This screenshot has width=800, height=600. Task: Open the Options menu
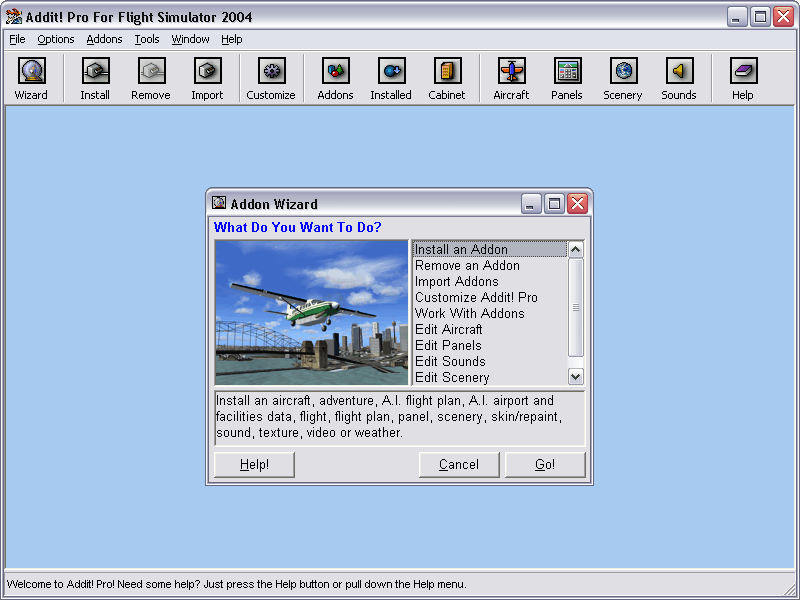56,39
